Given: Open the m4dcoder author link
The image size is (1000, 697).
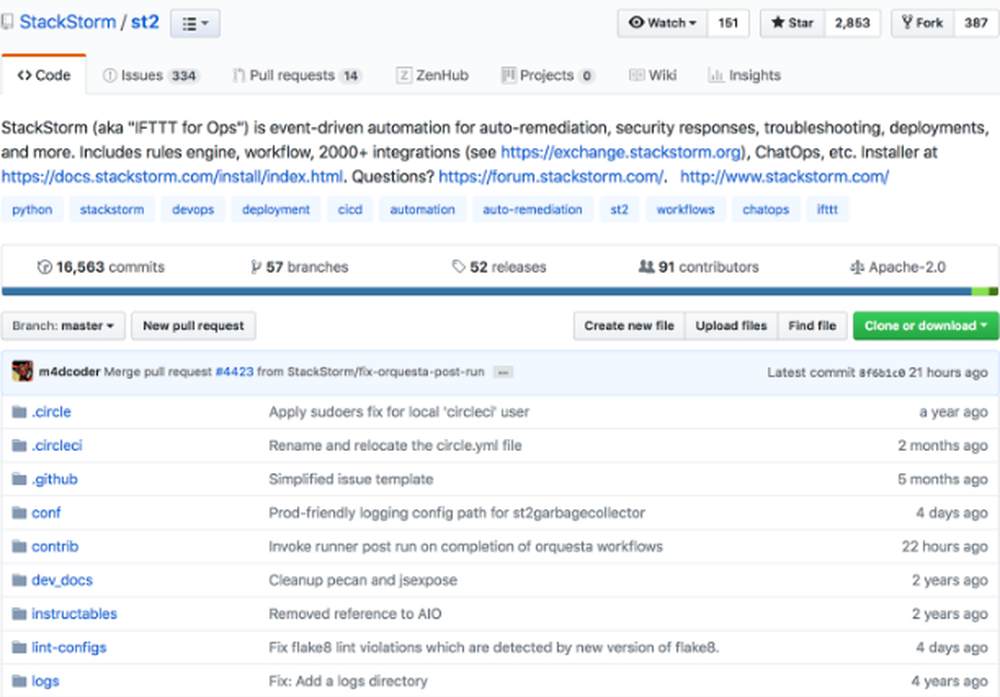Looking at the screenshot, I should (x=69, y=372).
